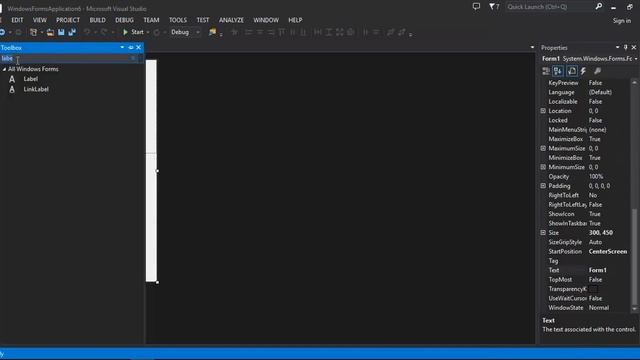Screen dimensions: 640x360
Task: Select the KeyPreview property row
Action: coord(586,83)
